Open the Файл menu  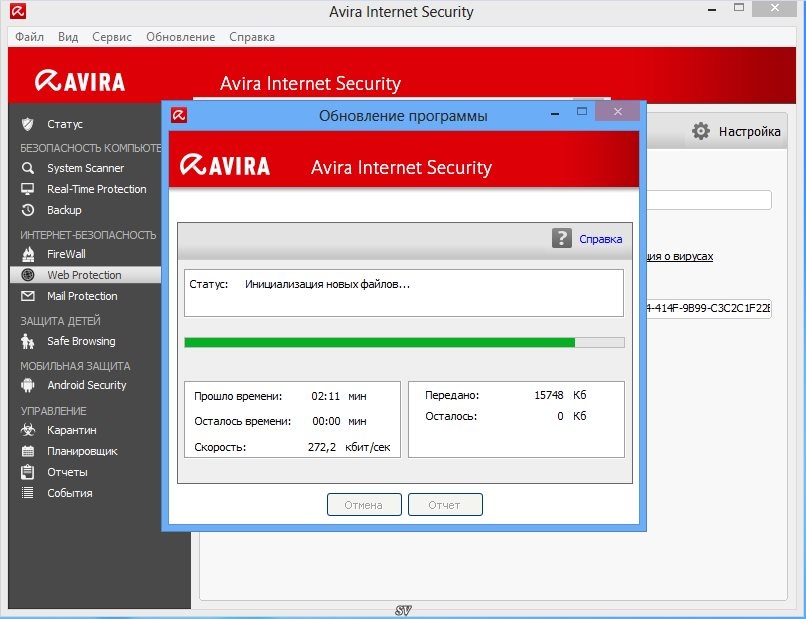(x=29, y=37)
